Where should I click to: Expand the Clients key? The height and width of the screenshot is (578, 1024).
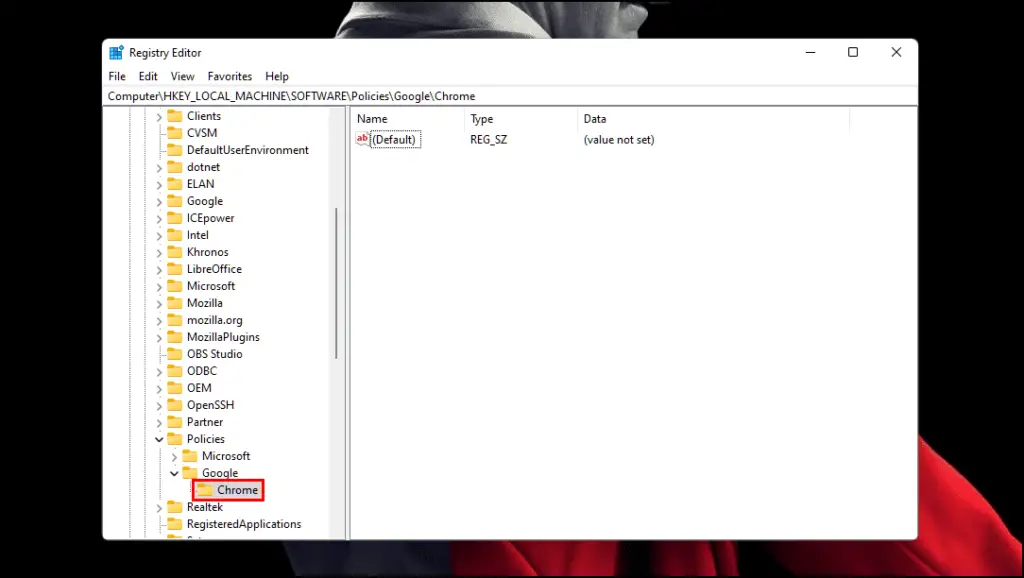[x=159, y=117]
